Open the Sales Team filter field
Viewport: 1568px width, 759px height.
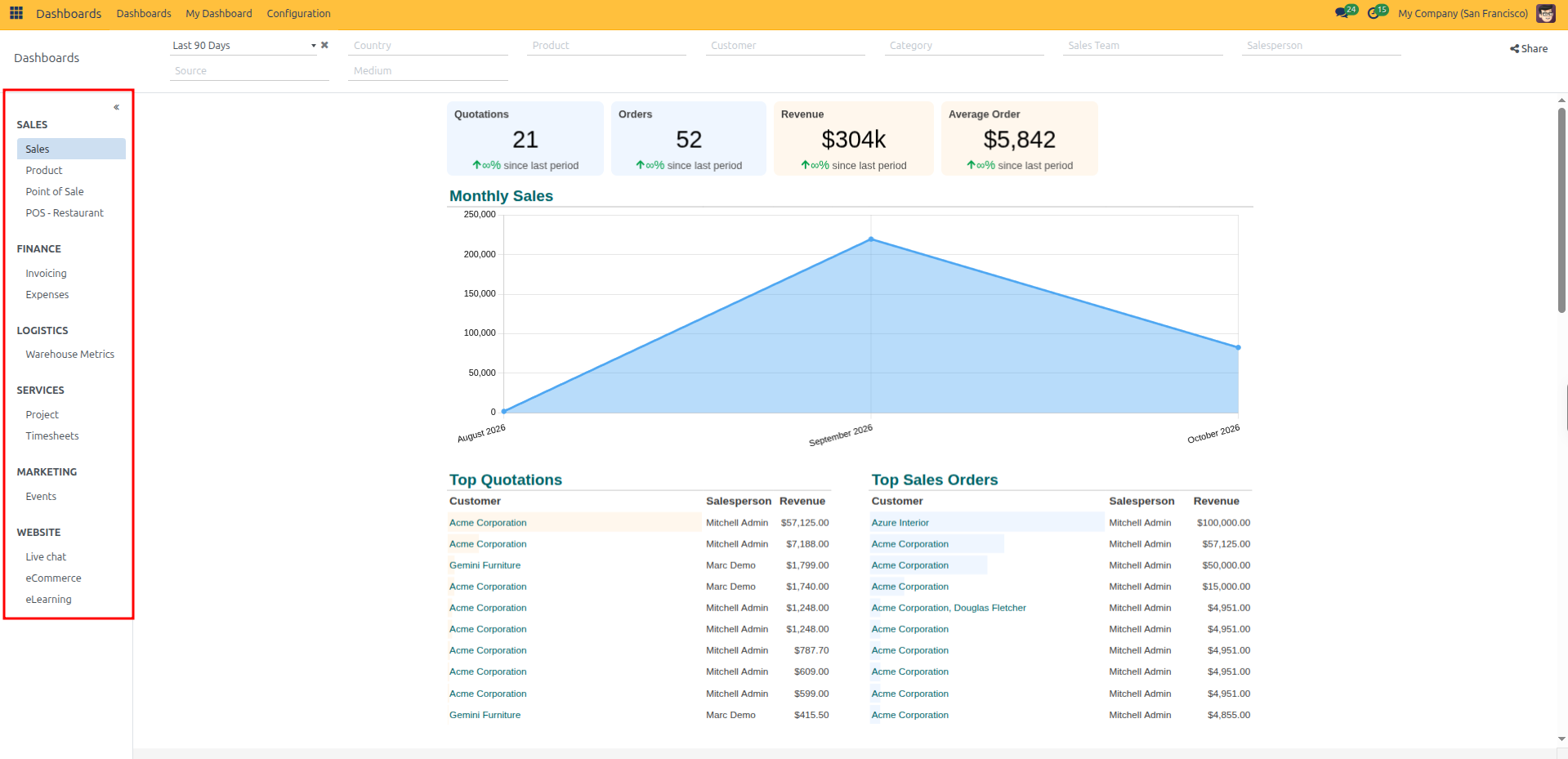click(1143, 46)
